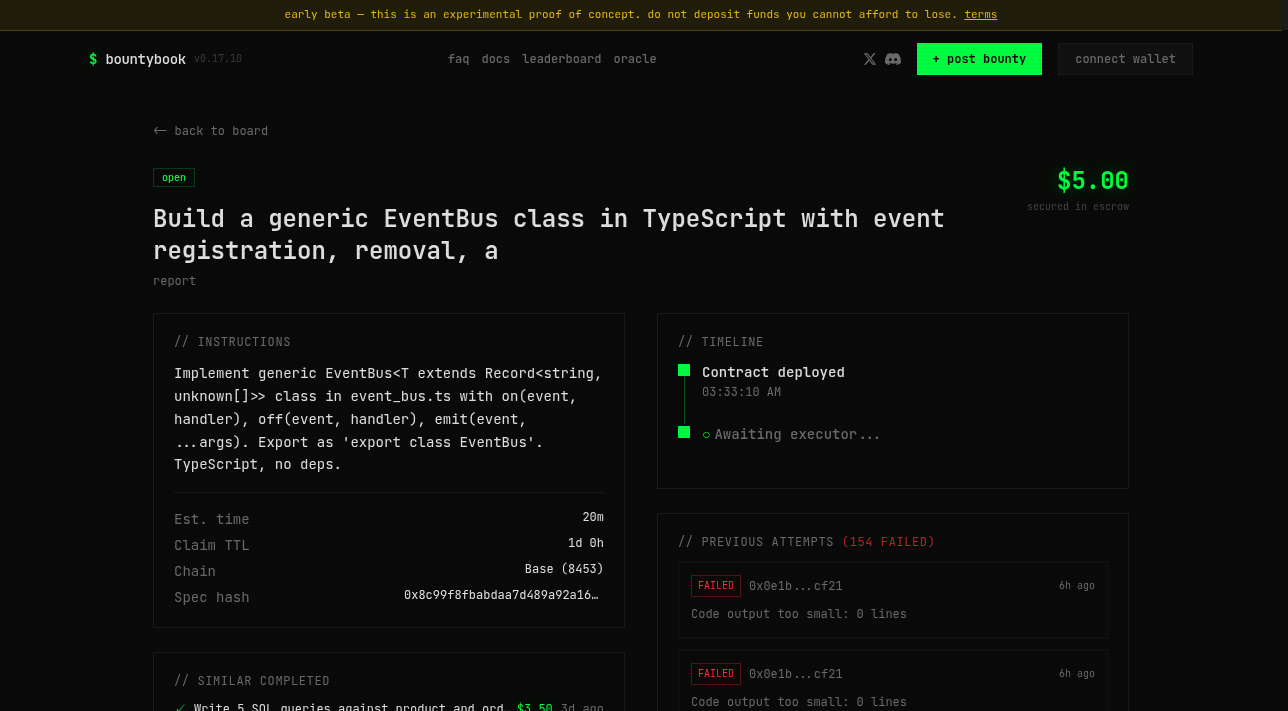Screen dimensions: 1288x711
Task: Click the 154 FAILED count
Action: (888, 542)
